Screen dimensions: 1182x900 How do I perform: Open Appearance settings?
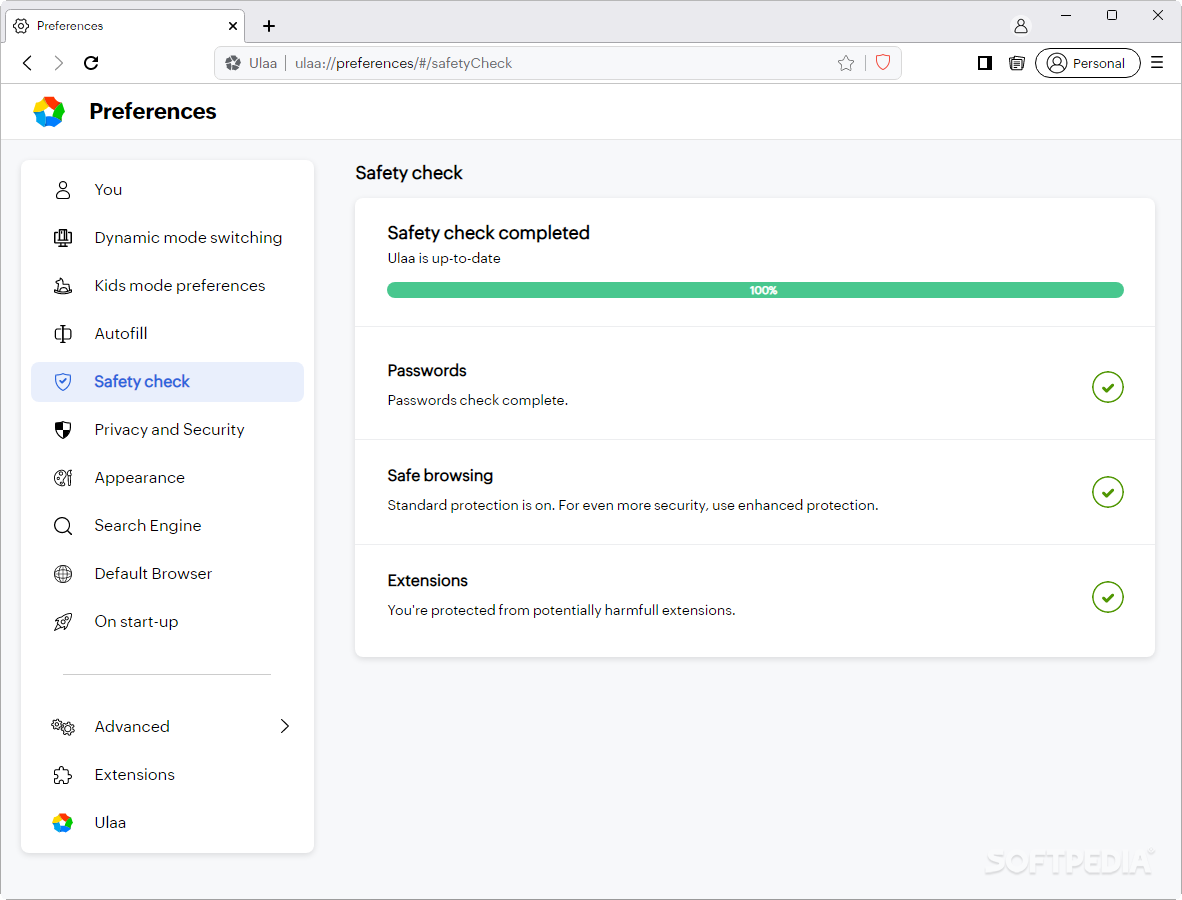point(167,478)
